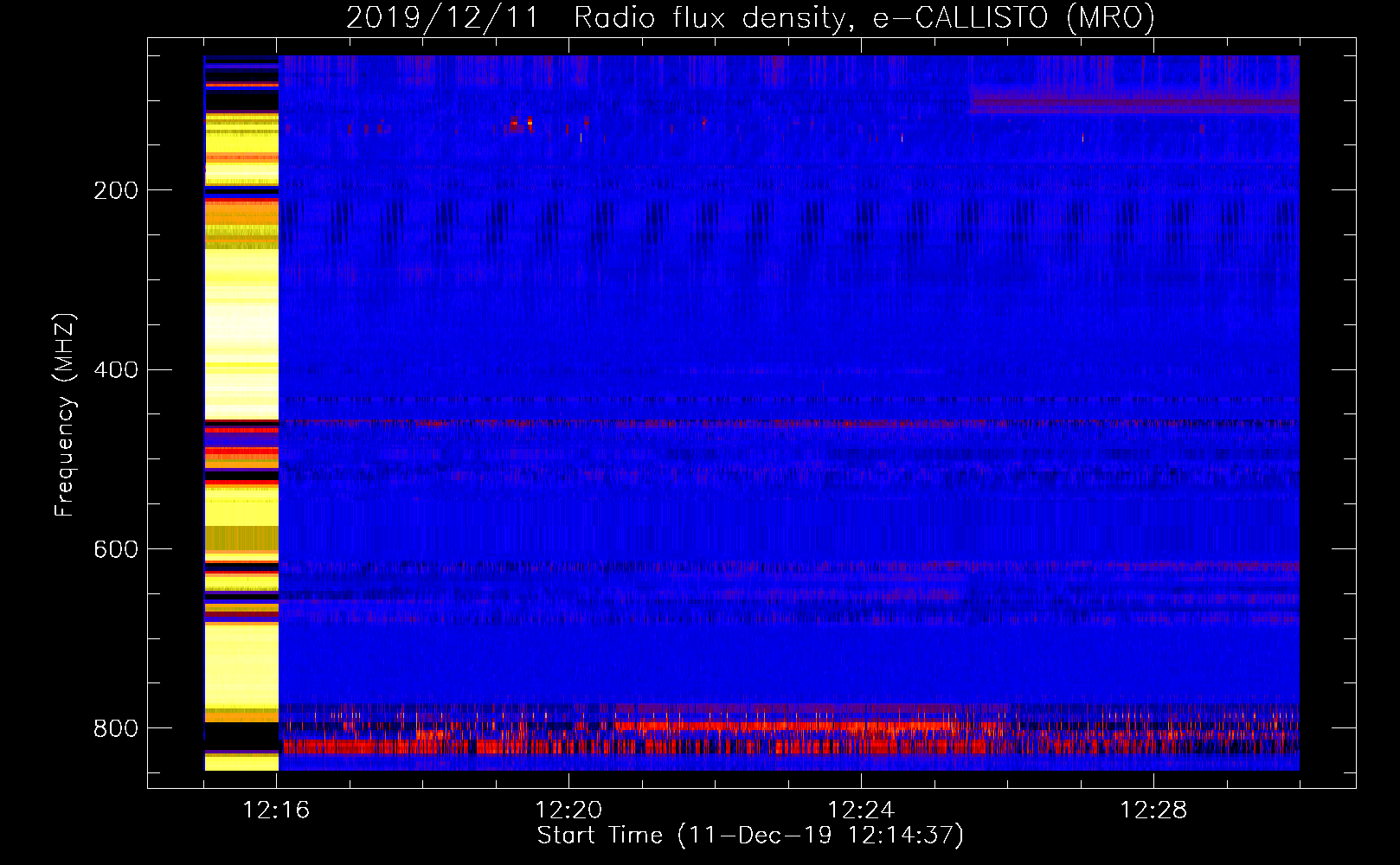The height and width of the screenshot is (865, 1400).
Task: Click the 800 frequency tick label
Action: pyautogui.click(x=116, y=728)
